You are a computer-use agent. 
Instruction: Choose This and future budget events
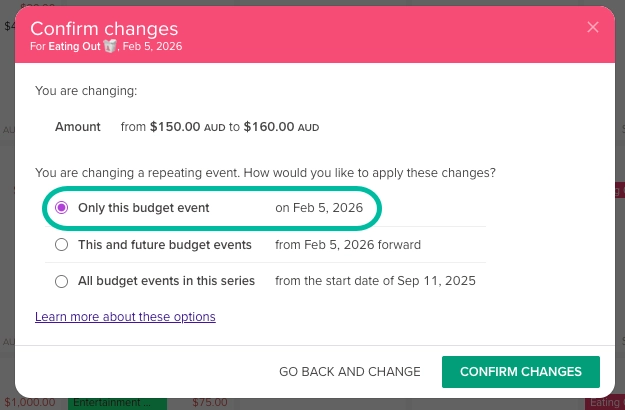click(62, 245)
